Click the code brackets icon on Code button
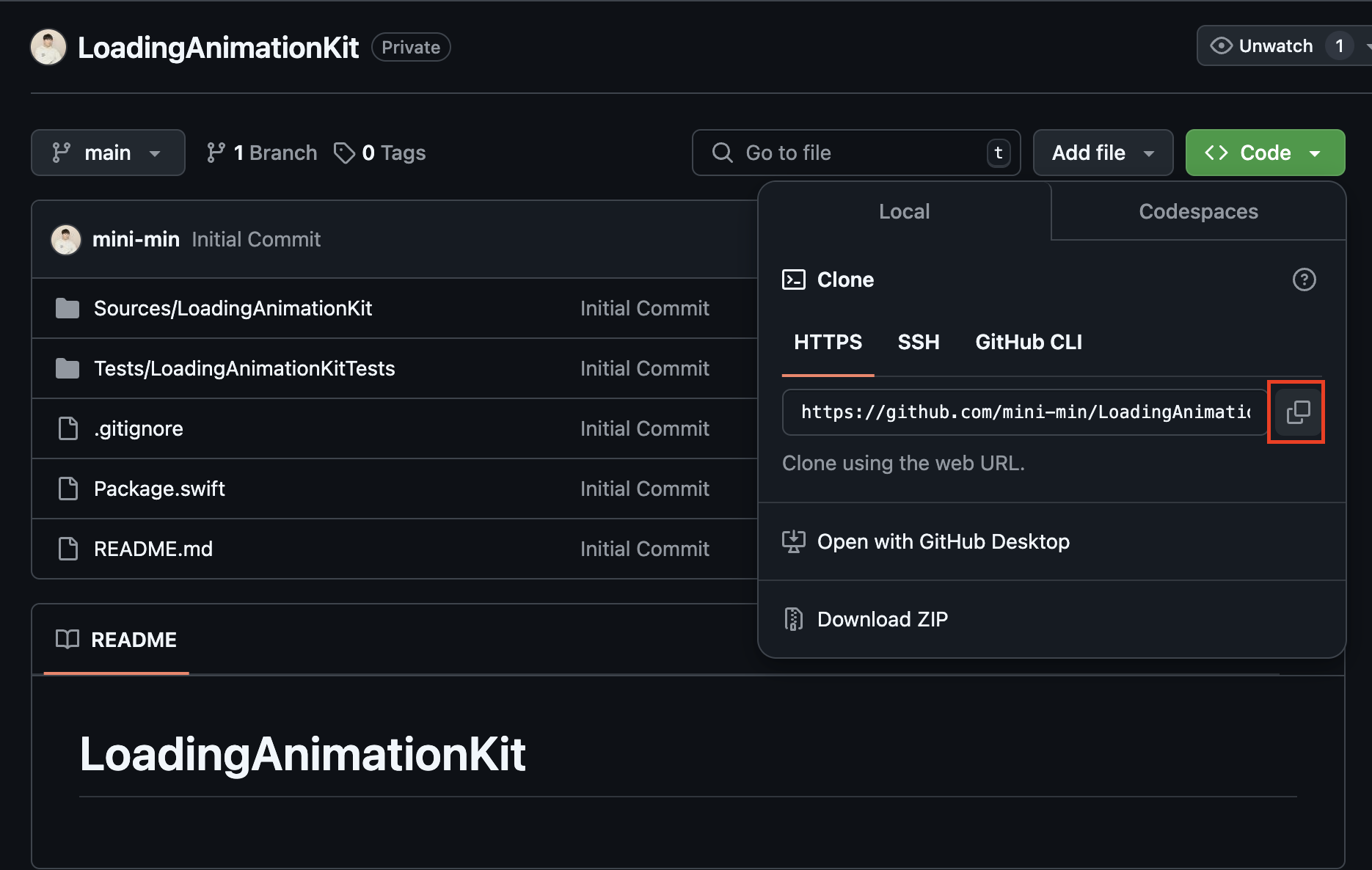 point(1216,153)
